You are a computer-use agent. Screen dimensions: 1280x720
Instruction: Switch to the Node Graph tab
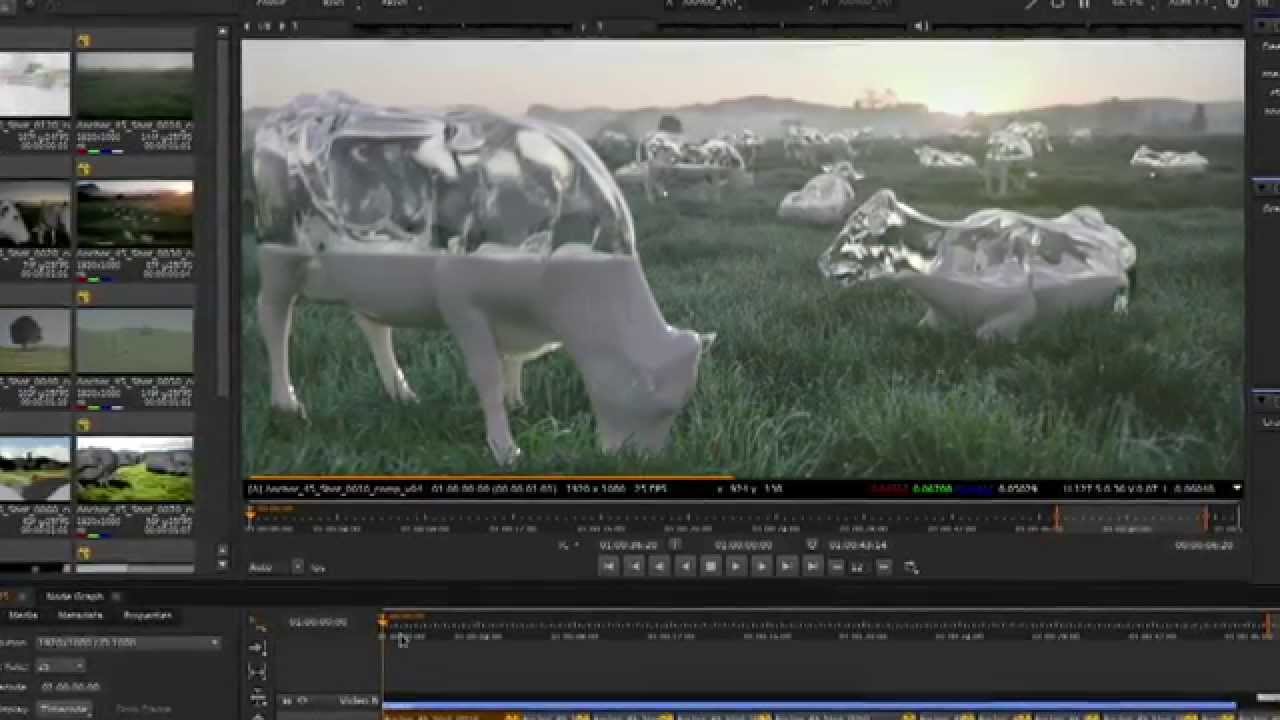pos(75,596)
